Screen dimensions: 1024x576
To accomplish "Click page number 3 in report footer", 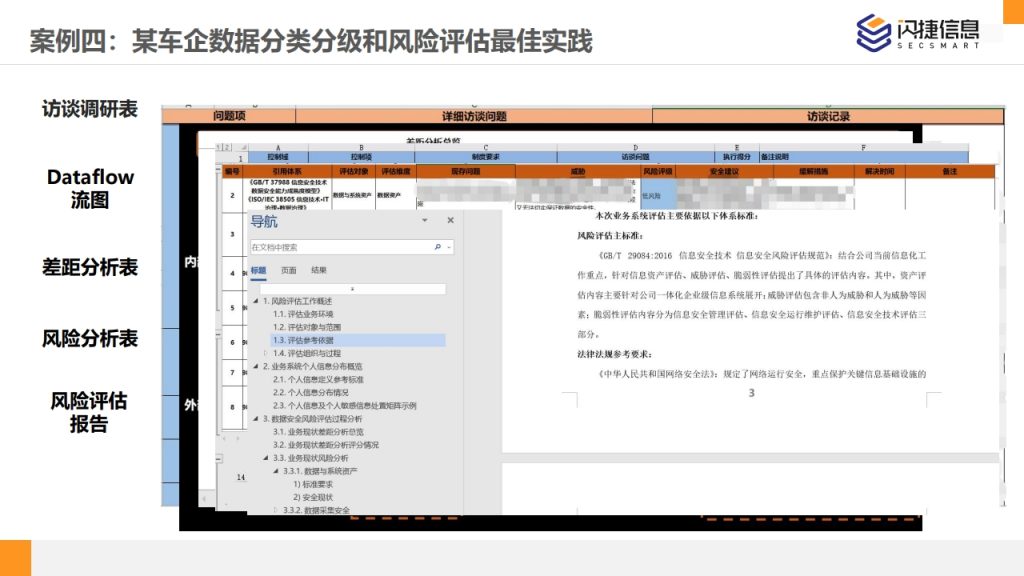I will tap(751, 393).
